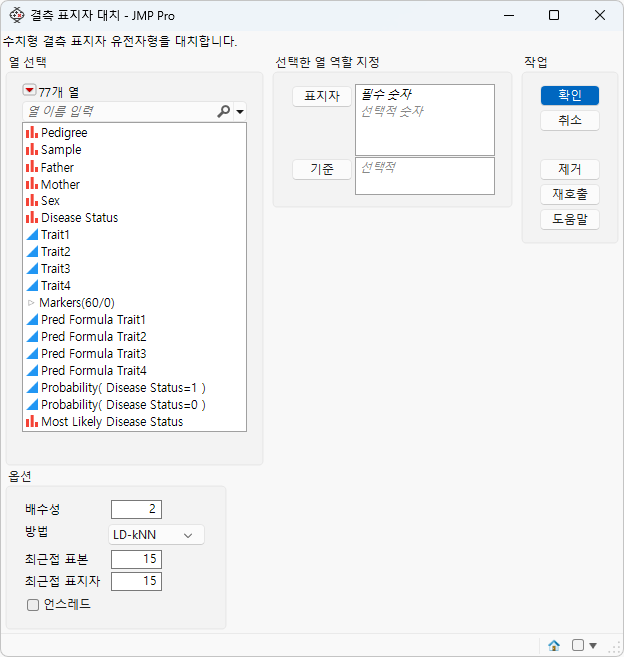This screenshot has height=657, width=624.
Task: Select Most Likely Disease Status column name
Action: tap(112, 422)
